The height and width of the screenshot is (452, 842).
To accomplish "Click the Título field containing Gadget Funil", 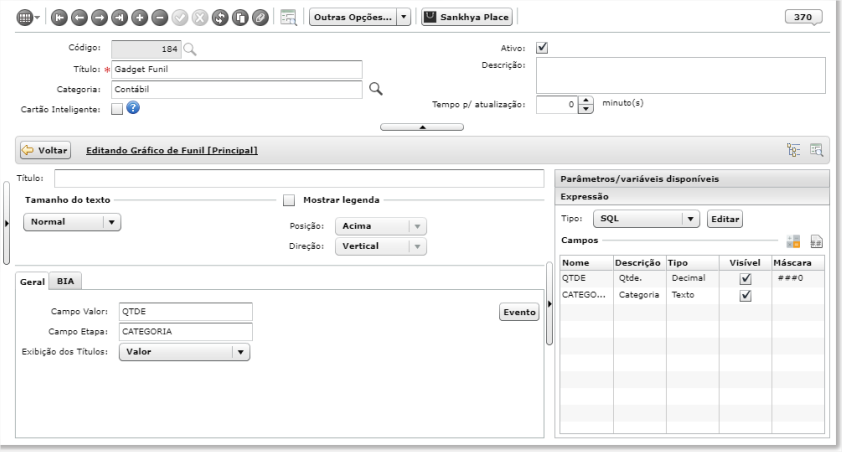I will click(x=237, y=69).
